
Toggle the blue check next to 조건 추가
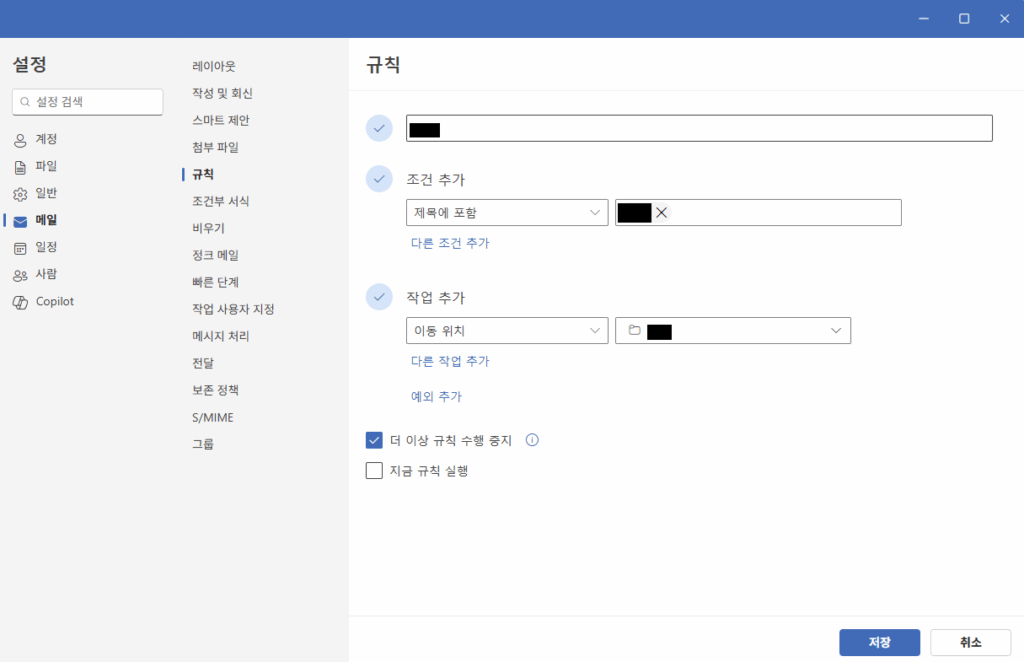[379, 179]
